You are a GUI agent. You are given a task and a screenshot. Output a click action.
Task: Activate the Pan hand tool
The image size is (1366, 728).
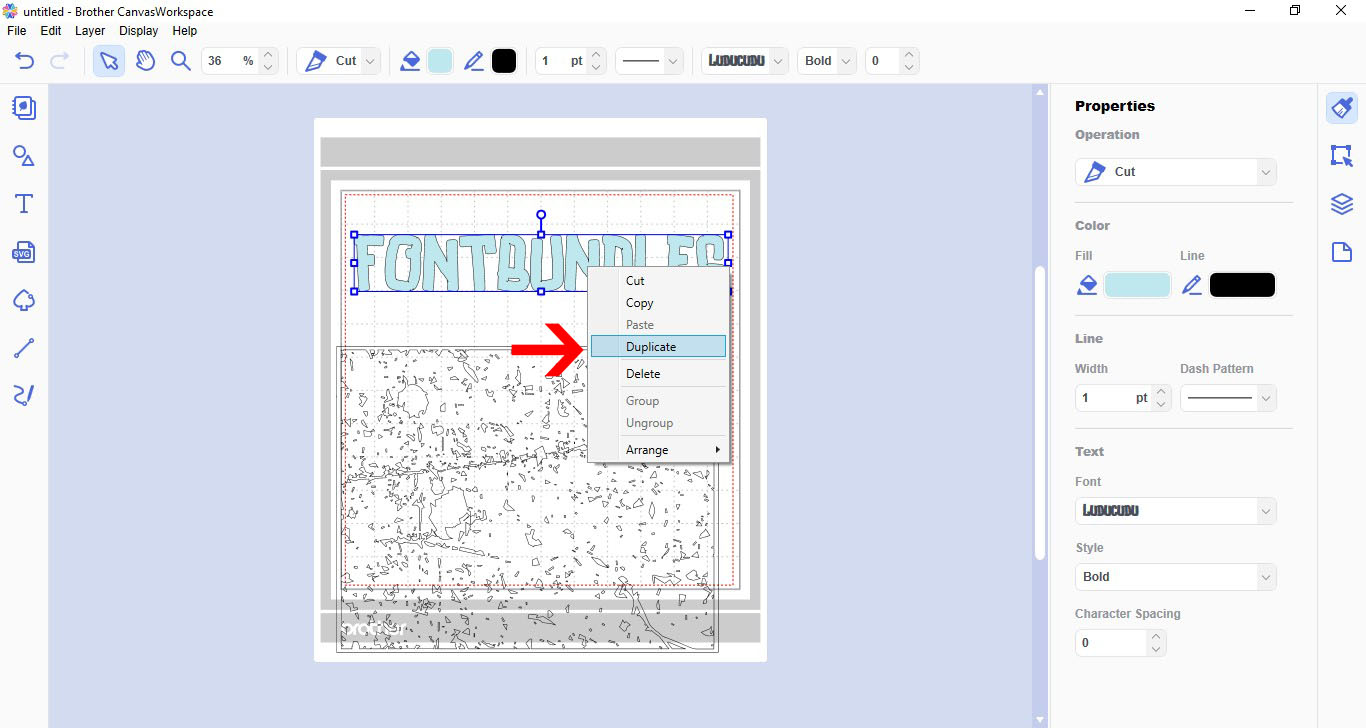[145, 61]
